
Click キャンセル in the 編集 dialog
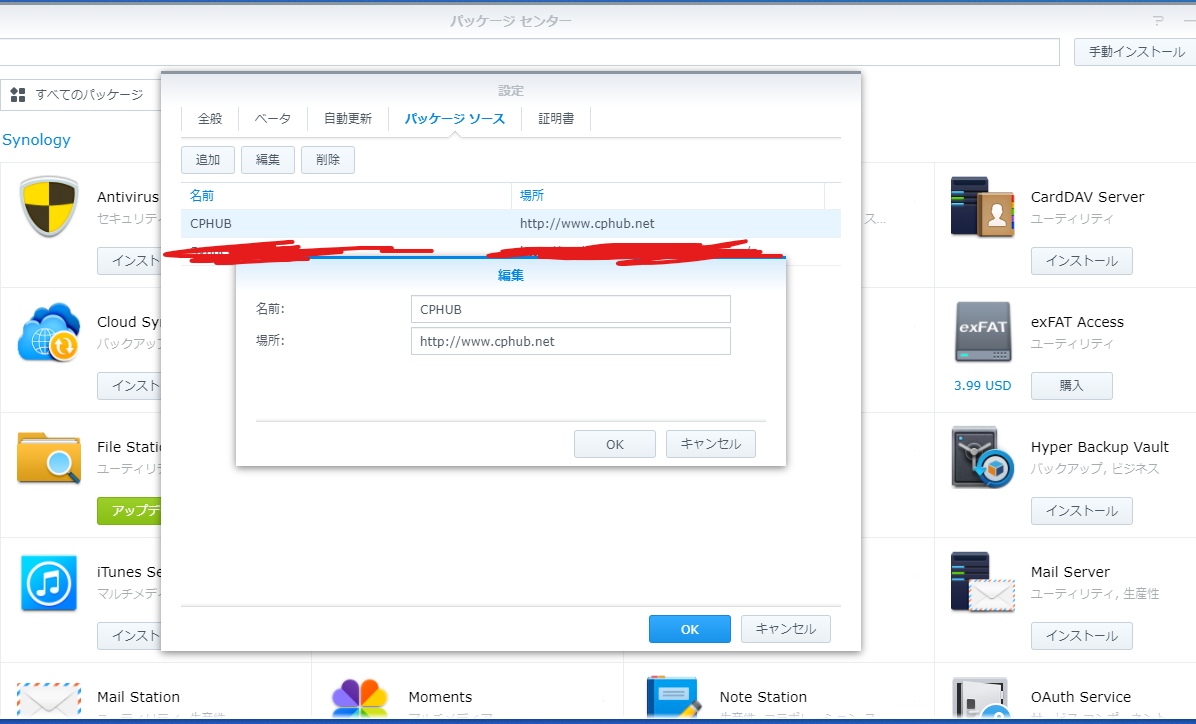711,444
